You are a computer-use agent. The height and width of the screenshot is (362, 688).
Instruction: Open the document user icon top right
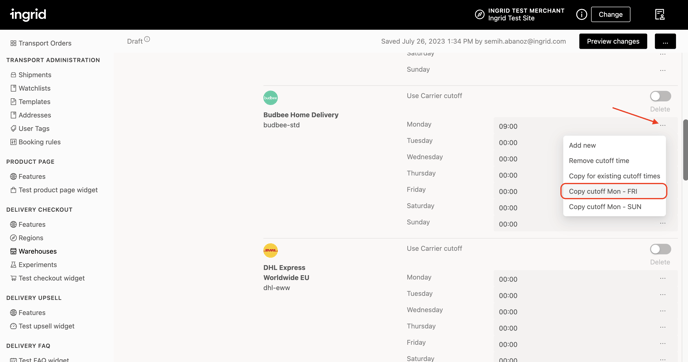pyautogui.click(x=659, y=14)
